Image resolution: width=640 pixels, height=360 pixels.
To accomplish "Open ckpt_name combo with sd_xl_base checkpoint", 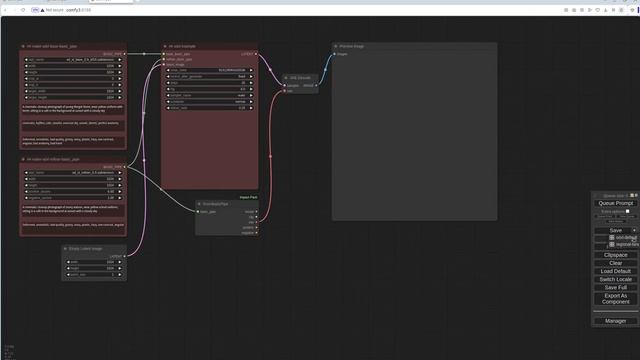I will point(73,60).
